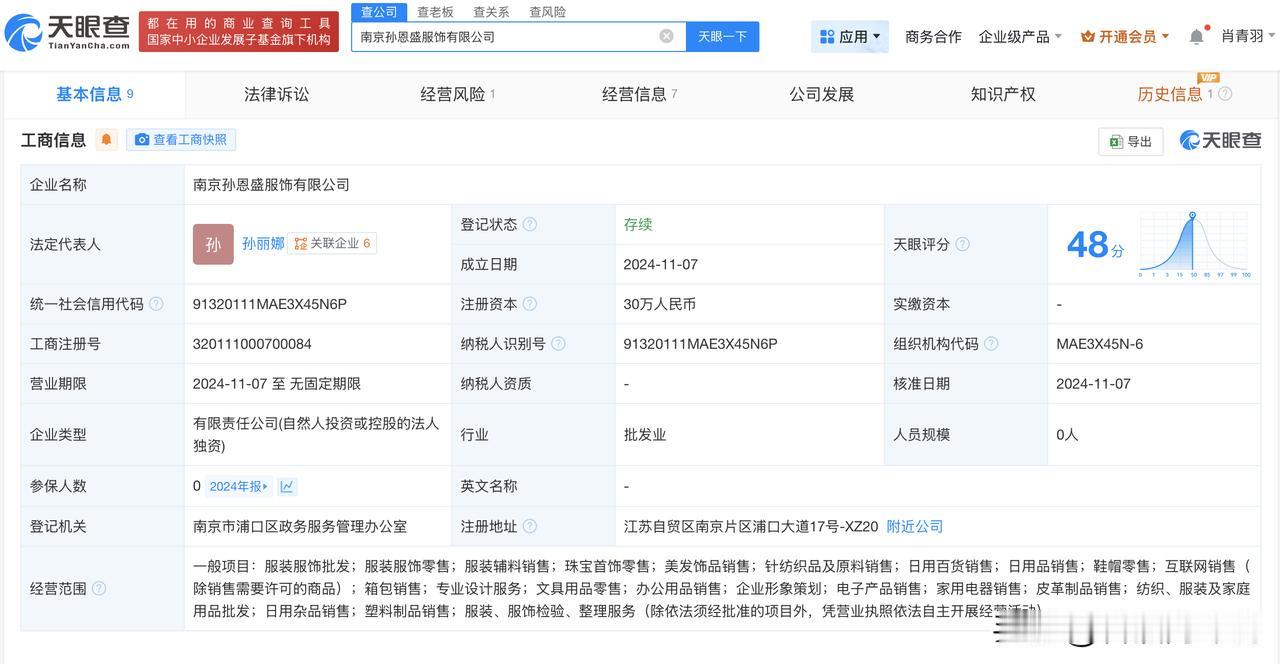The height and width of the screenshot is (664, 1280).
Task: Open the 开通会员 membership dropdown
Action: [1125, 37]
